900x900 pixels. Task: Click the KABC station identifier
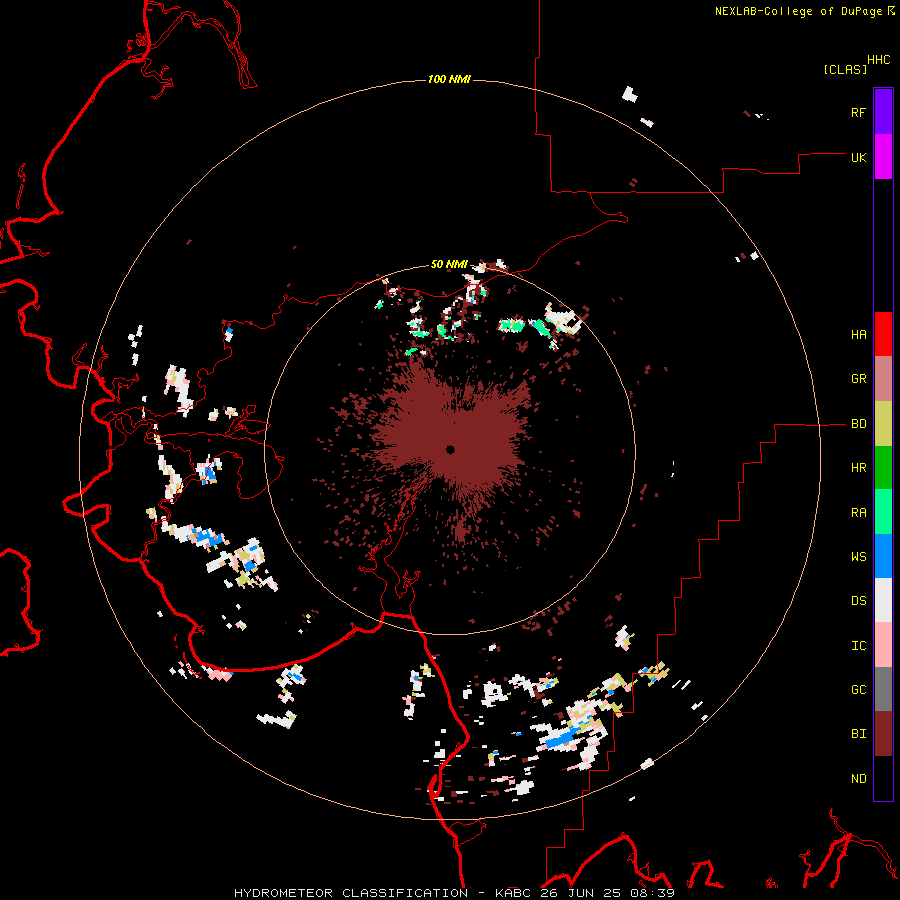tap(513, 893)
